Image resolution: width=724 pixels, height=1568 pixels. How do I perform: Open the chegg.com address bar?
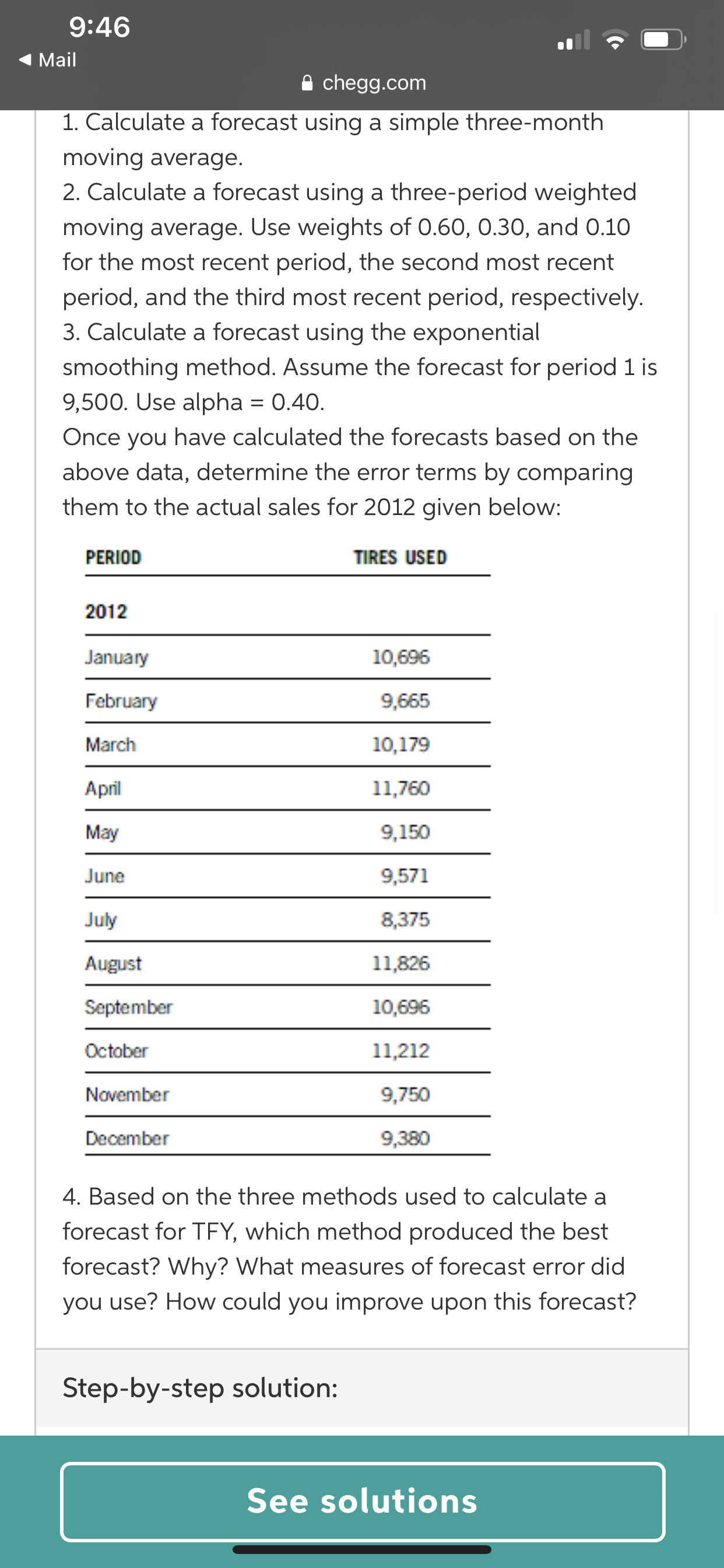(x=364, y=82)
